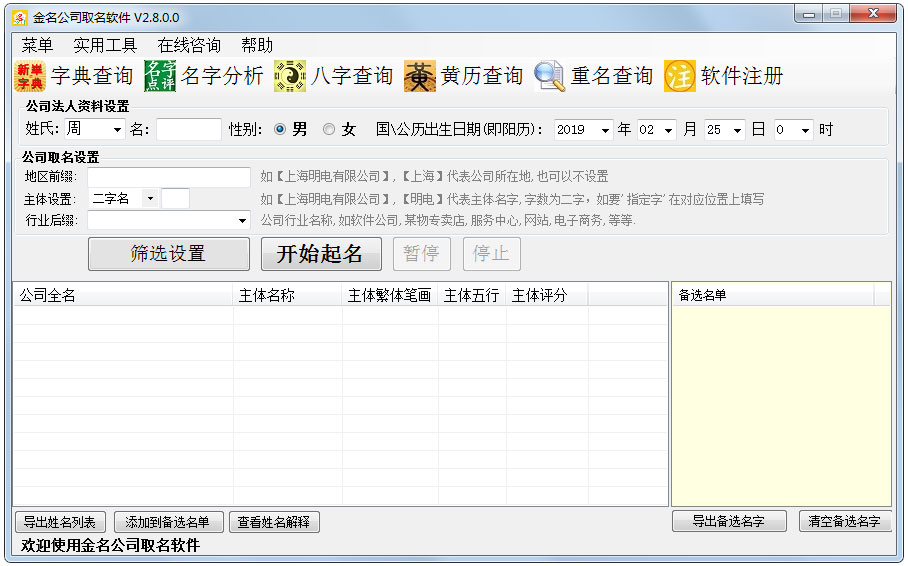Click the app logo in title bar
Viewport: 908px width, 566px height.
(x=20, y=18)
